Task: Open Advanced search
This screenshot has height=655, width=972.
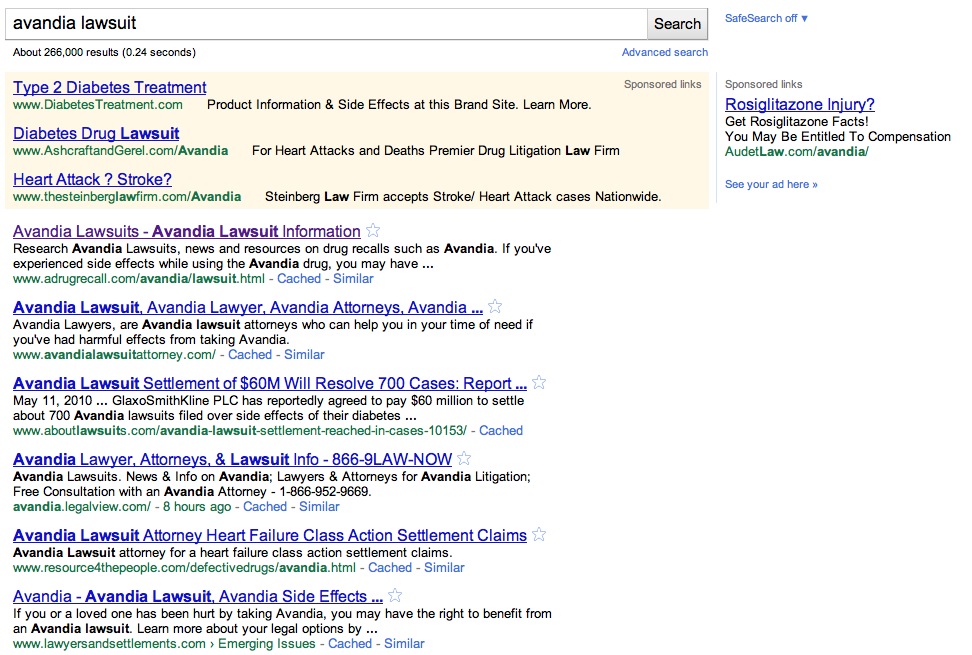Action: tap(665, 53)
